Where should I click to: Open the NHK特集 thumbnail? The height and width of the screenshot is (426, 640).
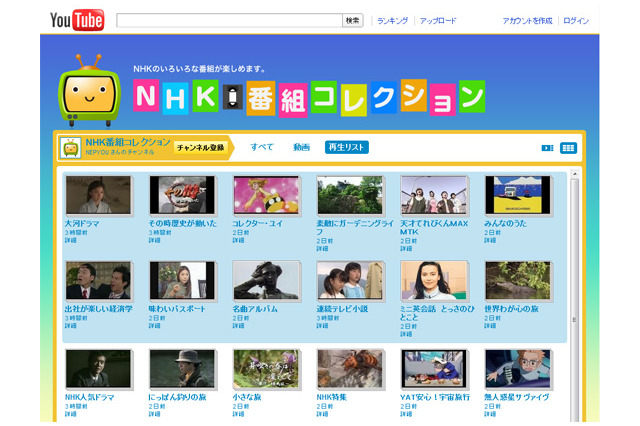coord(350,368)
